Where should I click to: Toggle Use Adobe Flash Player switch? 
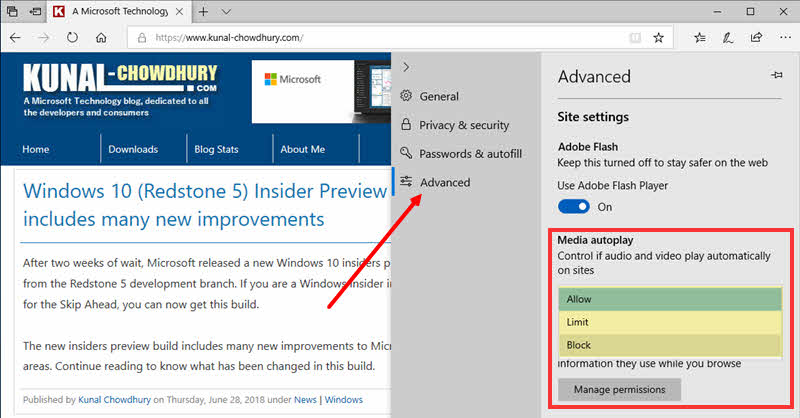573,207
